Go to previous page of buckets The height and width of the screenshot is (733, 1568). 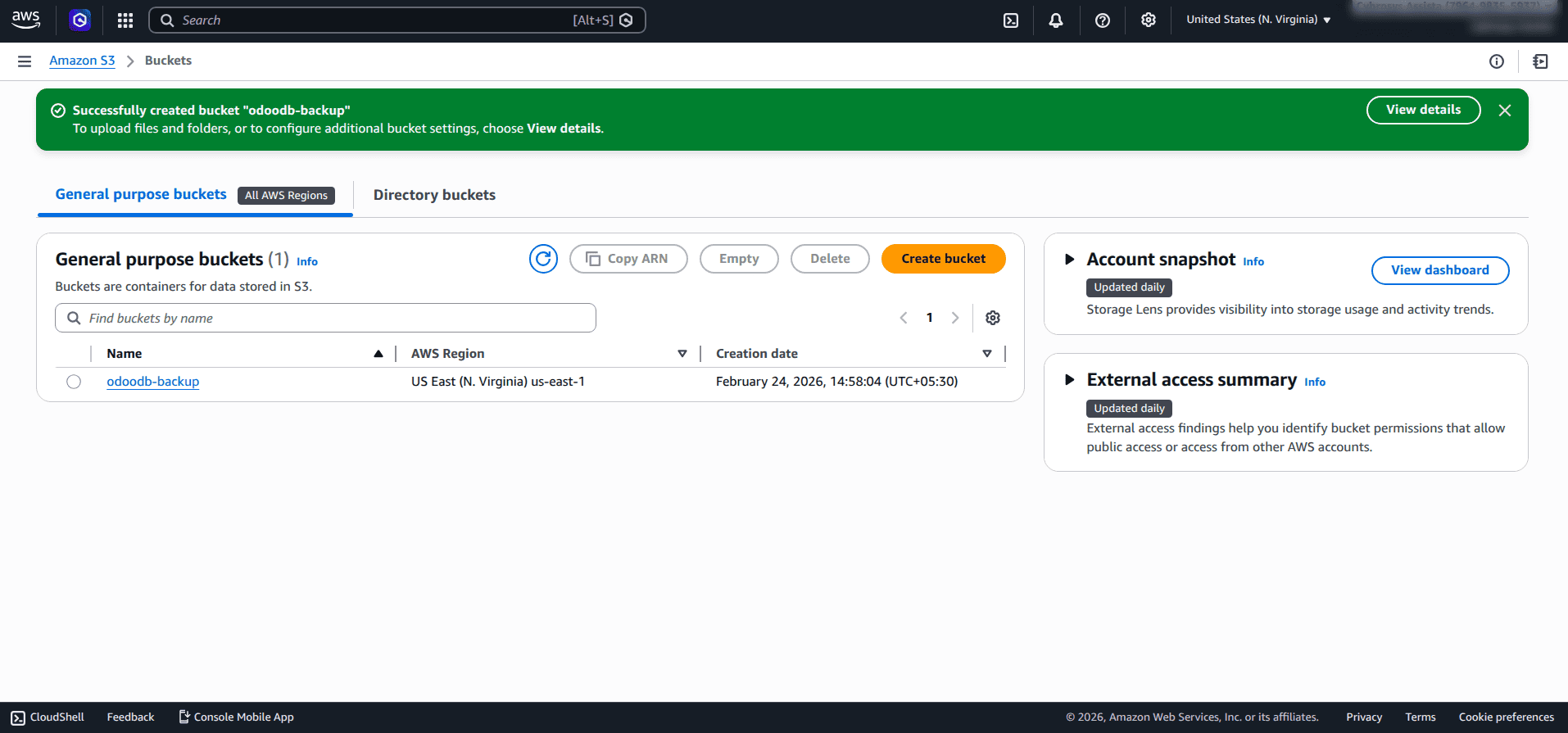click(x=904, y=318)
